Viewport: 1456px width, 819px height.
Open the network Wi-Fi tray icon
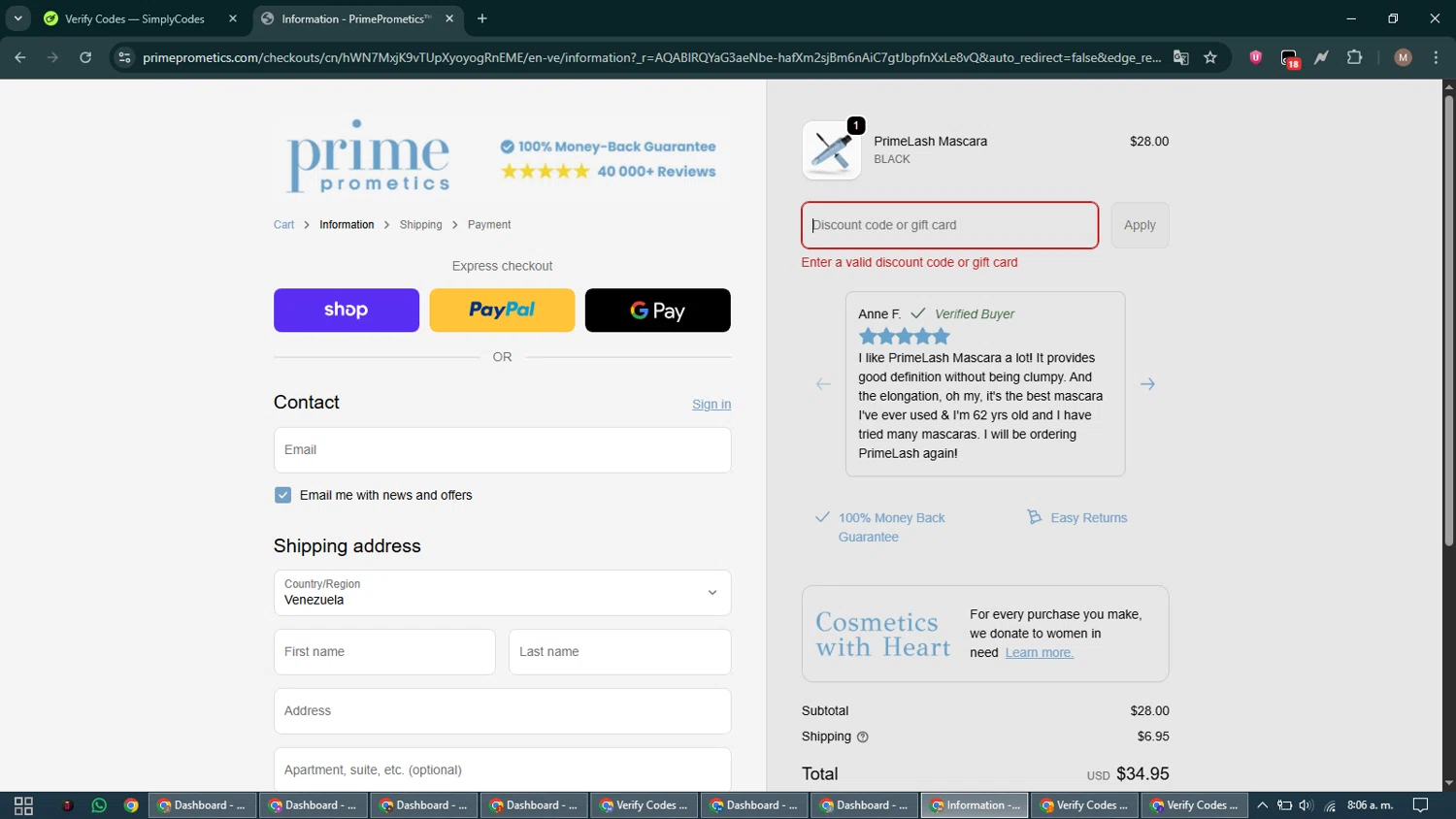[x=1330, y=805]
